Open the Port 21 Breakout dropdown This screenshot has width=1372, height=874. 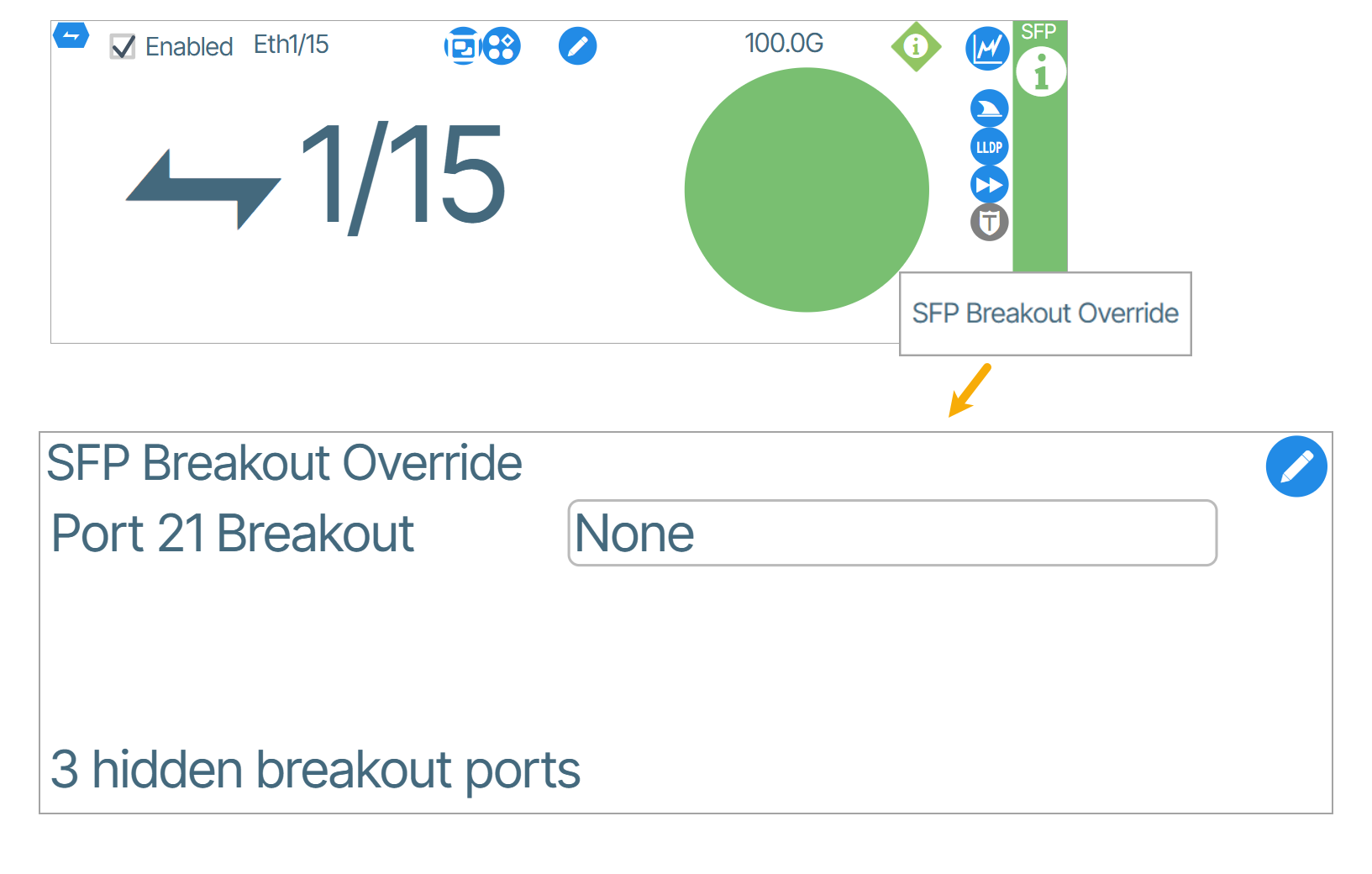click(x=891, y=533)
